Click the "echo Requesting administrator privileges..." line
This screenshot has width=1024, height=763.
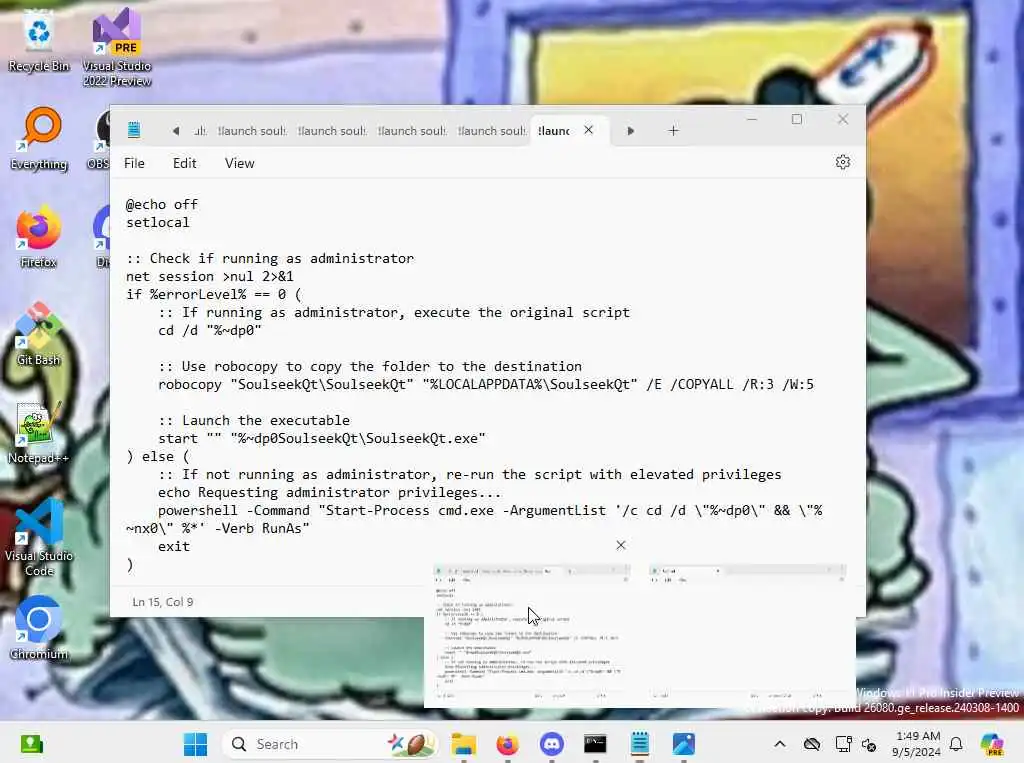(x=329, y=493)
